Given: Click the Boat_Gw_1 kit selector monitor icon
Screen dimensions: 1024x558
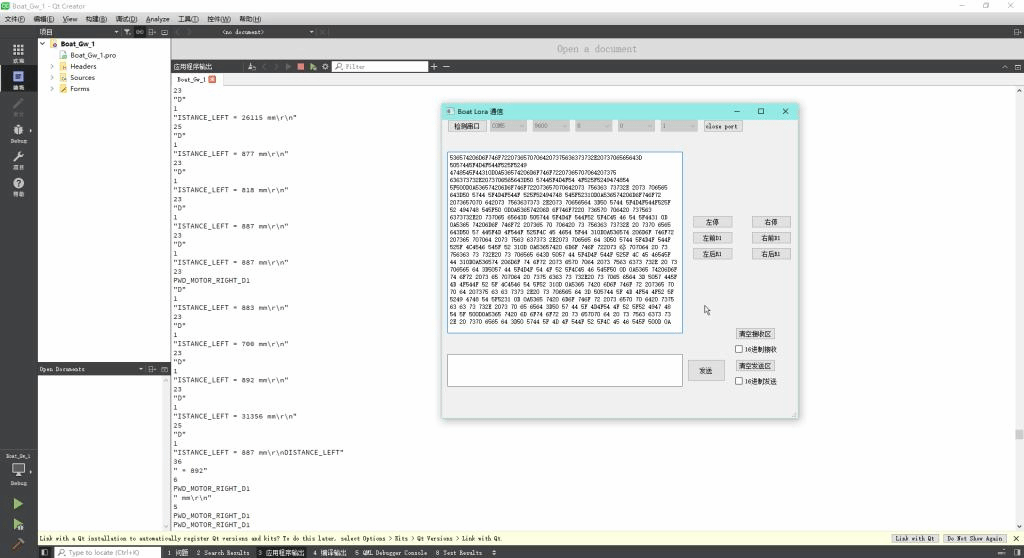Looking at the screenshot, I should (x=18, y=470).
